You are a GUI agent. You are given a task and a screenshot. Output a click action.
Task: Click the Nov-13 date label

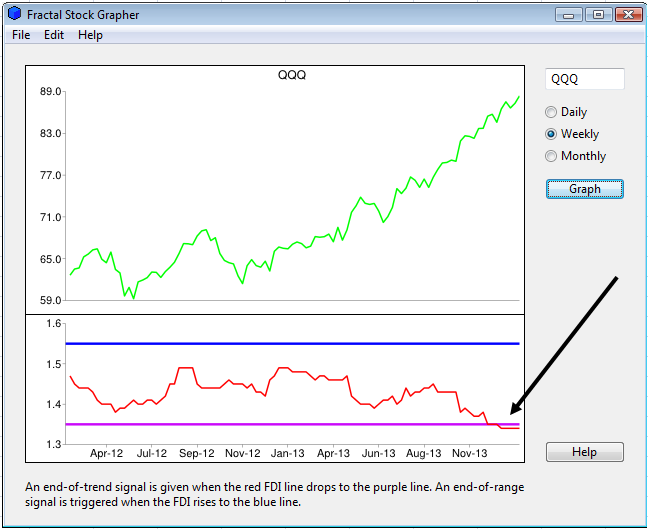point(469,453)
